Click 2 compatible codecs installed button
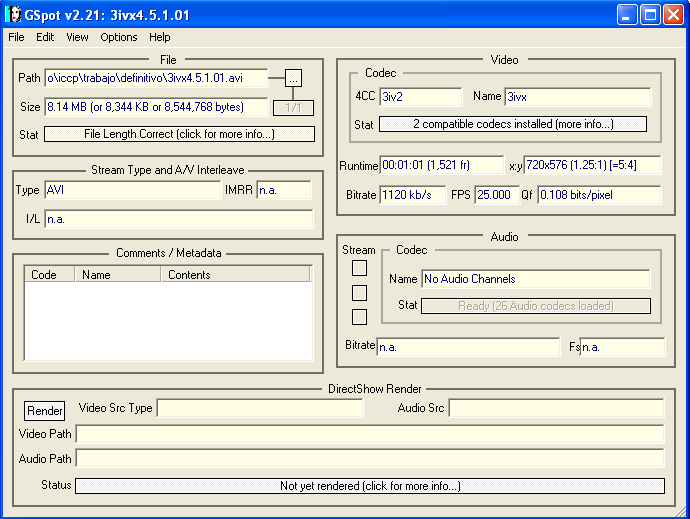690x519 pixels. (513, 124)
